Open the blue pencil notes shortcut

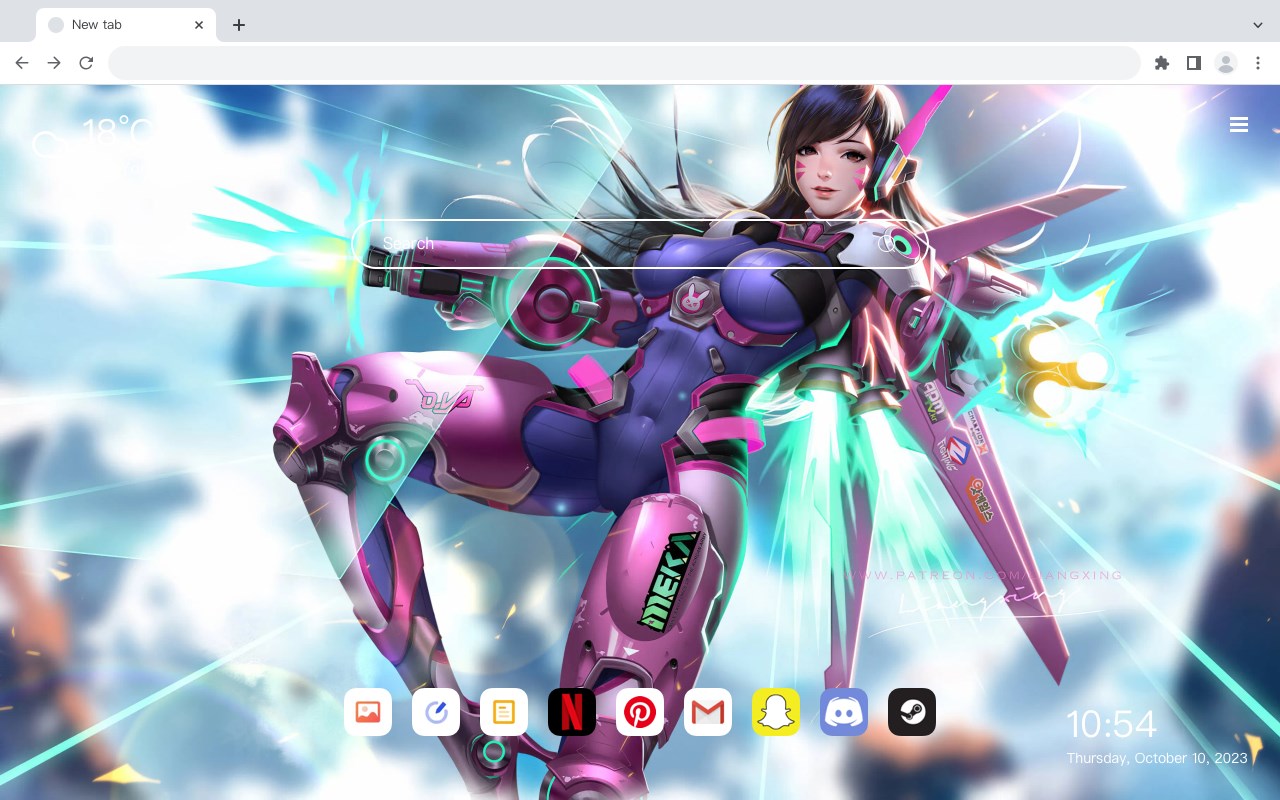436,712
